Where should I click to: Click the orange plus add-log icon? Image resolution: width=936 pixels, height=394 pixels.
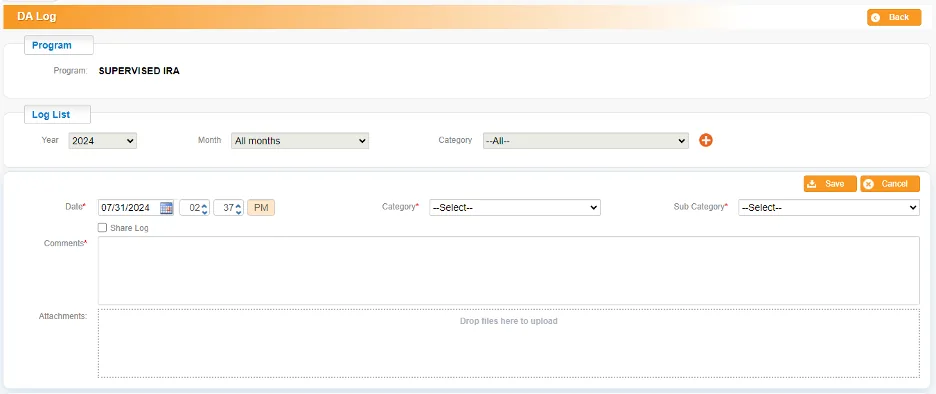click(706, 140)
